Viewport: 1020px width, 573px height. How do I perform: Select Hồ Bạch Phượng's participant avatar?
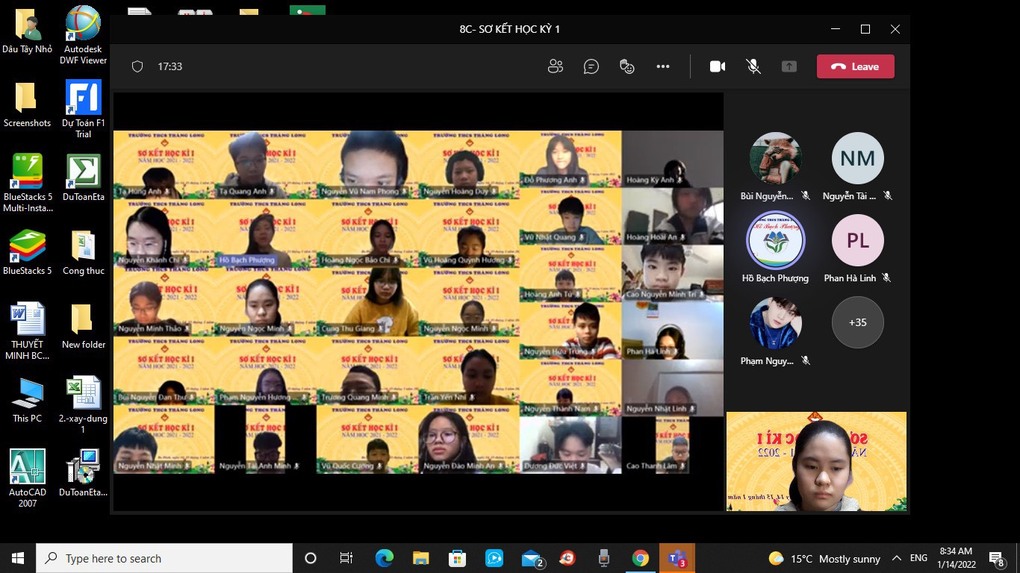coord(775,241)
